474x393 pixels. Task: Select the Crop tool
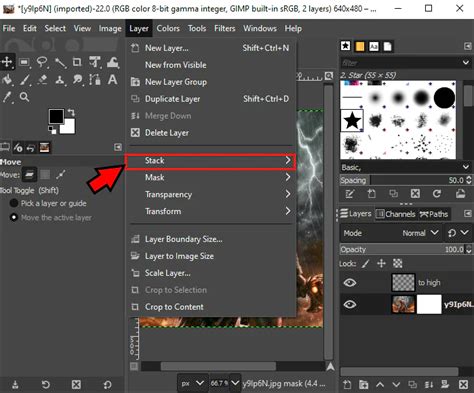(77, 62)
